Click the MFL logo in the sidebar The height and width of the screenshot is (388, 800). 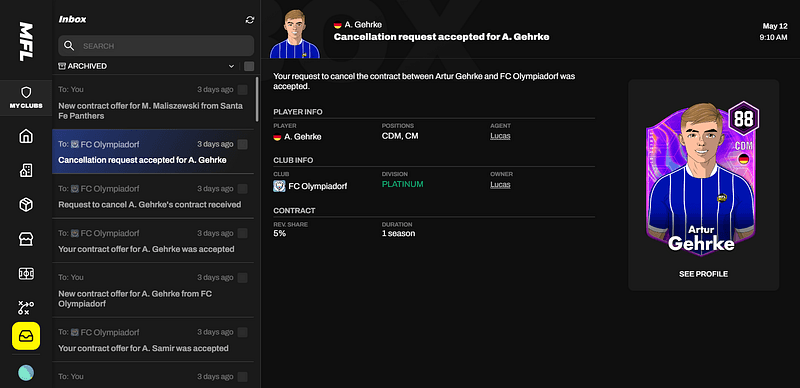tap(26, 42)
